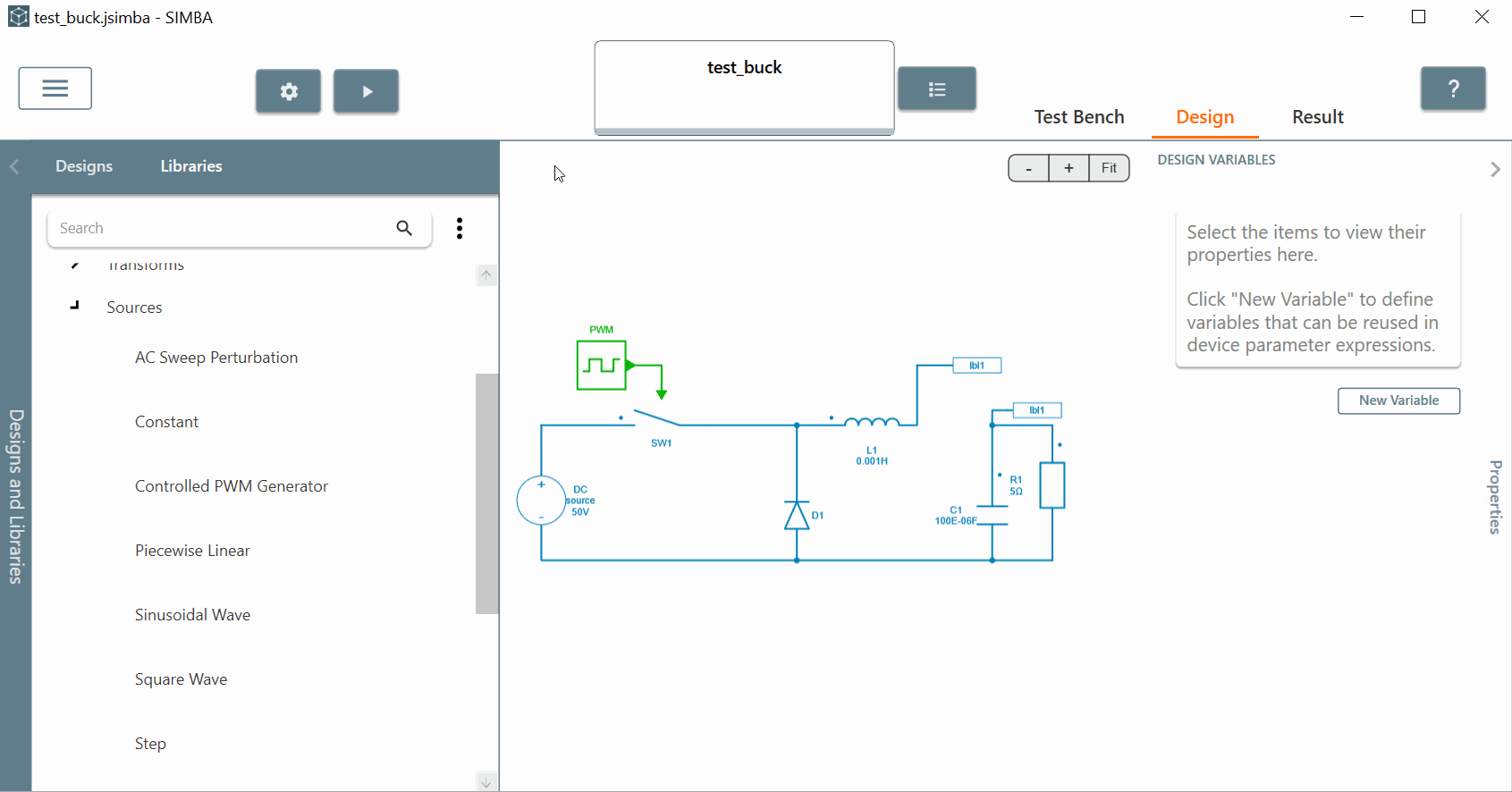Open the library three-dot options menu
1512x792 pixels.
point(460,228)
